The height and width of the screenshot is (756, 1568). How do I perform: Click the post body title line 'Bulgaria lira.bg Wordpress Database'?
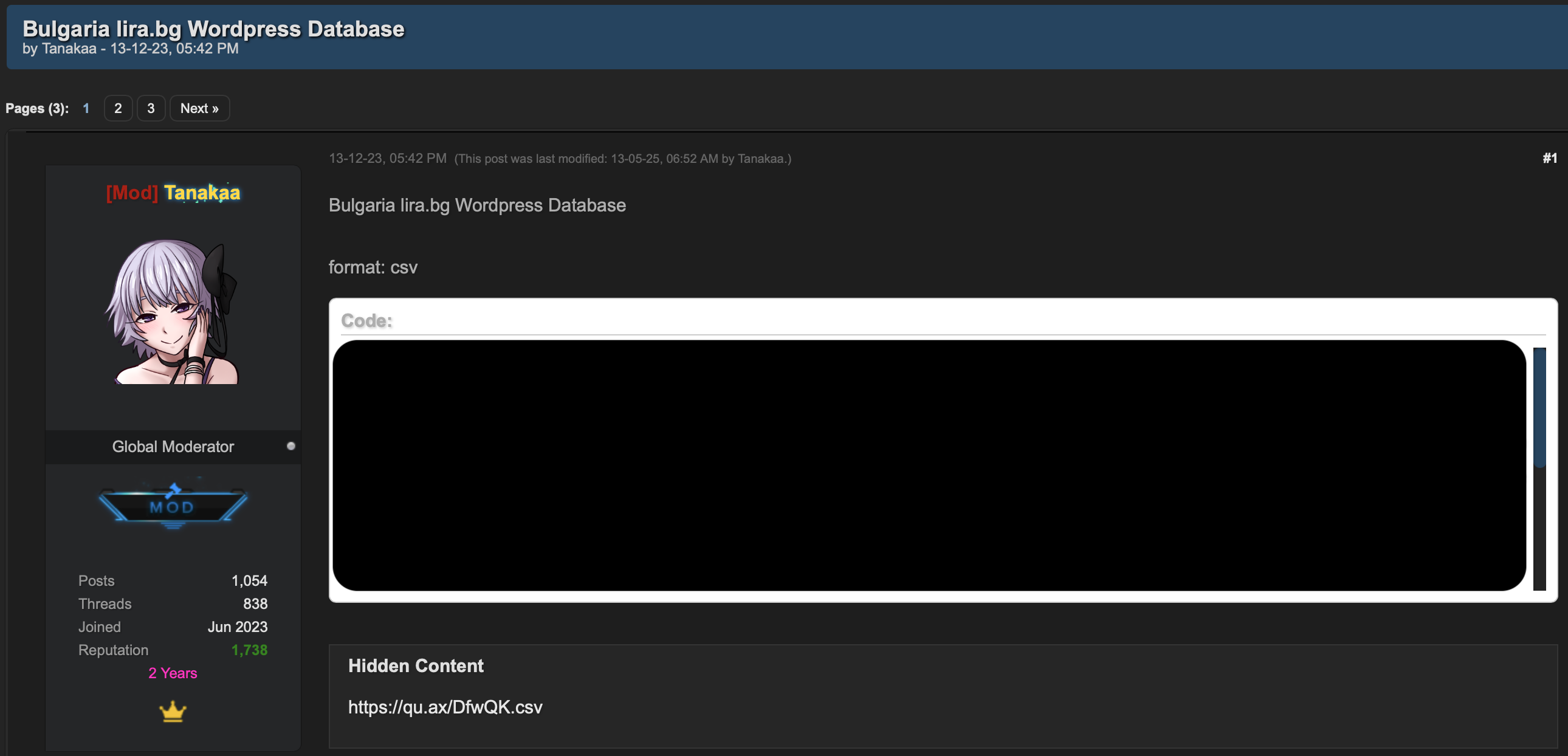[x=477, y=205]
